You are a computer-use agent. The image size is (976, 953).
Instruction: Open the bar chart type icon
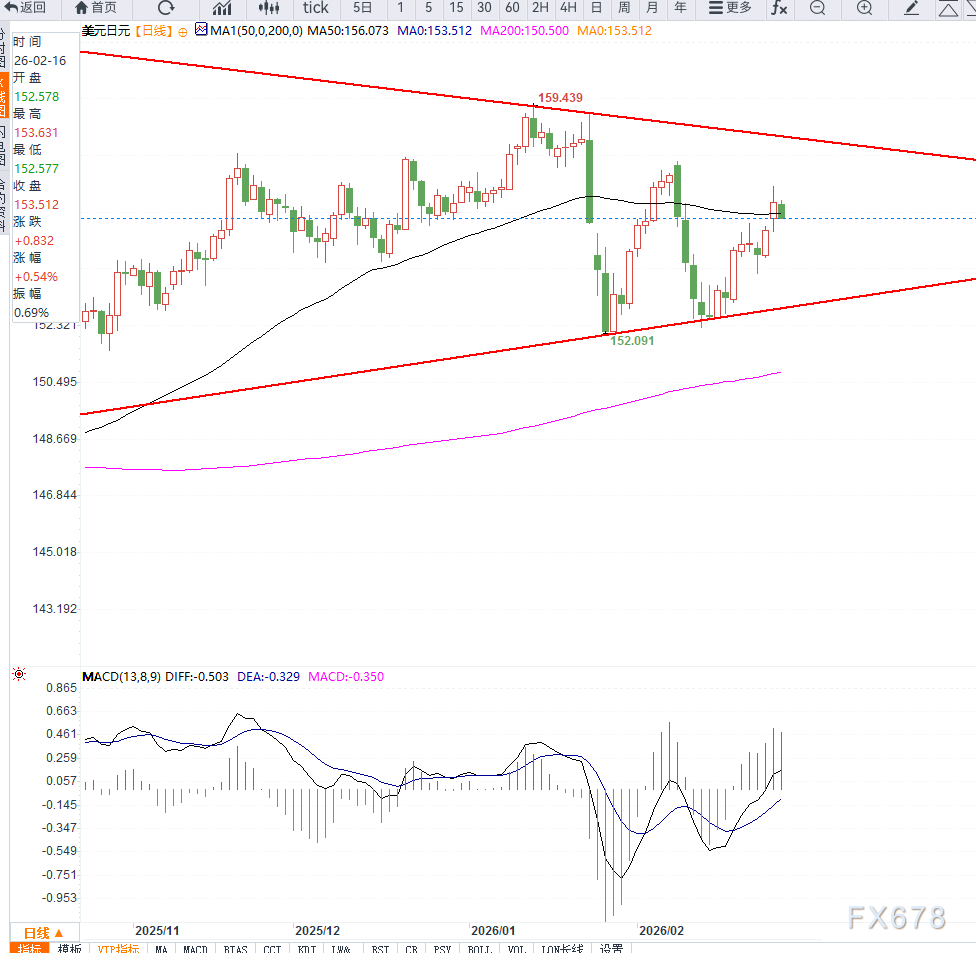coord(221,8)
